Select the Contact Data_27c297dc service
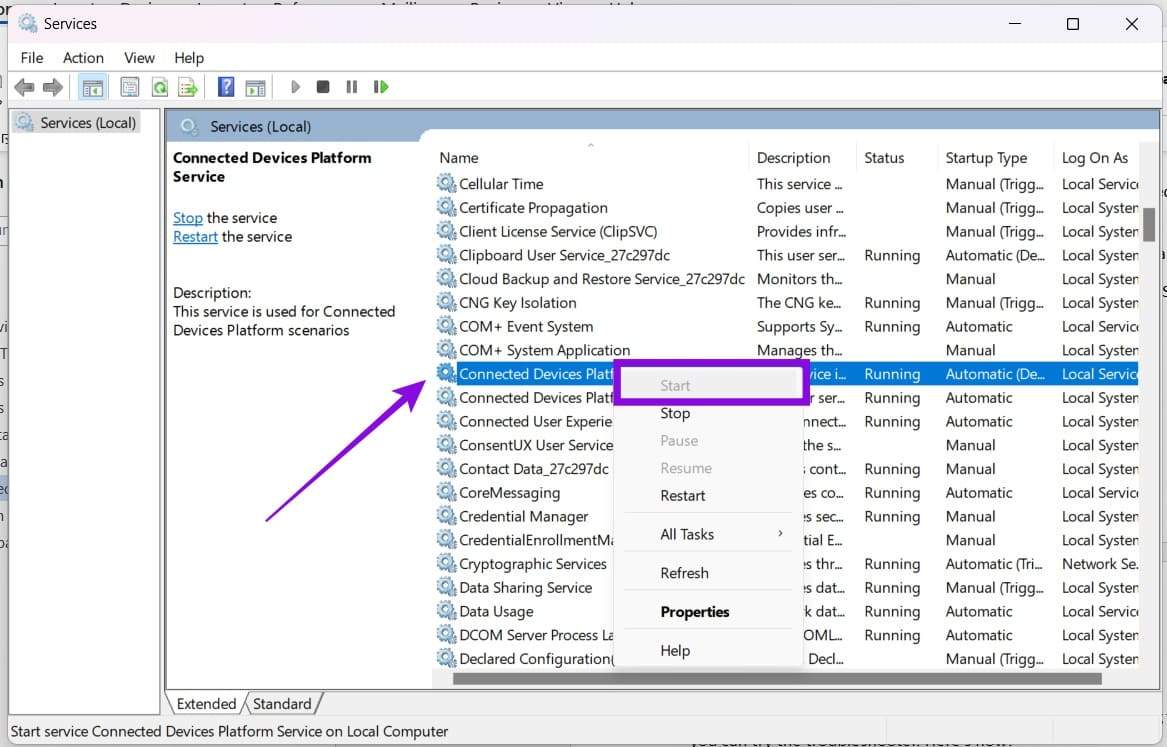Screen dimensions: 1167x747 point(534,469)
